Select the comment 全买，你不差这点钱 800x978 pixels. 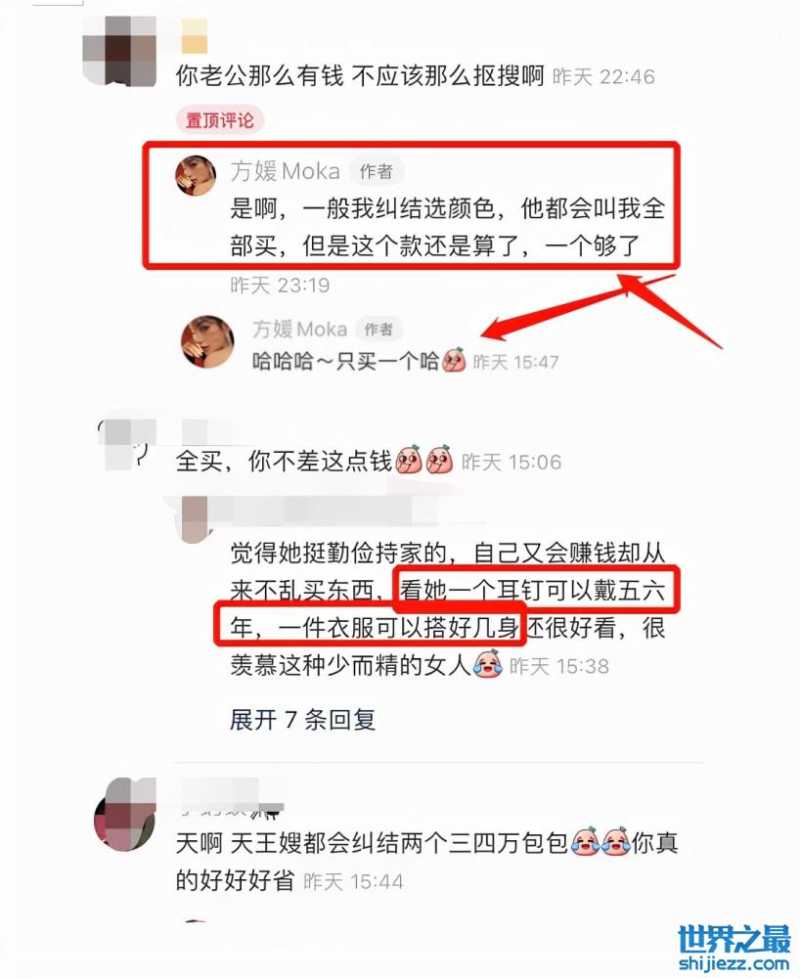click(284, 462)
